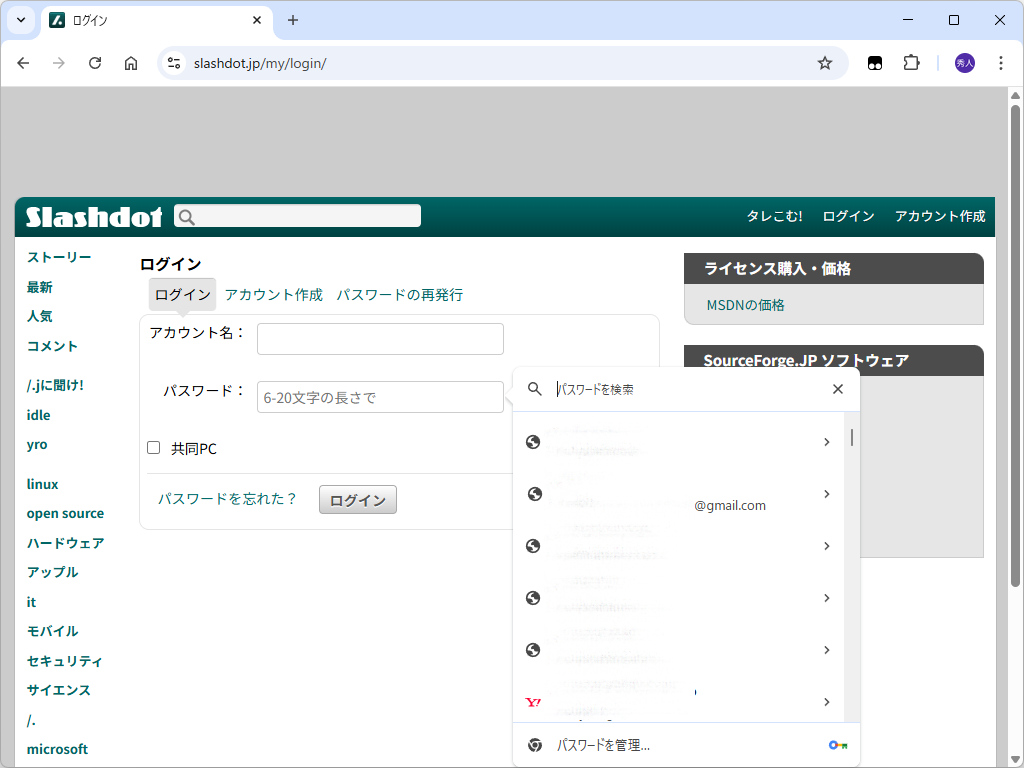Click the globe icon on the first saved password
Image resolution: width=1024 pixels, height=768 pixels.
(533, 442)
